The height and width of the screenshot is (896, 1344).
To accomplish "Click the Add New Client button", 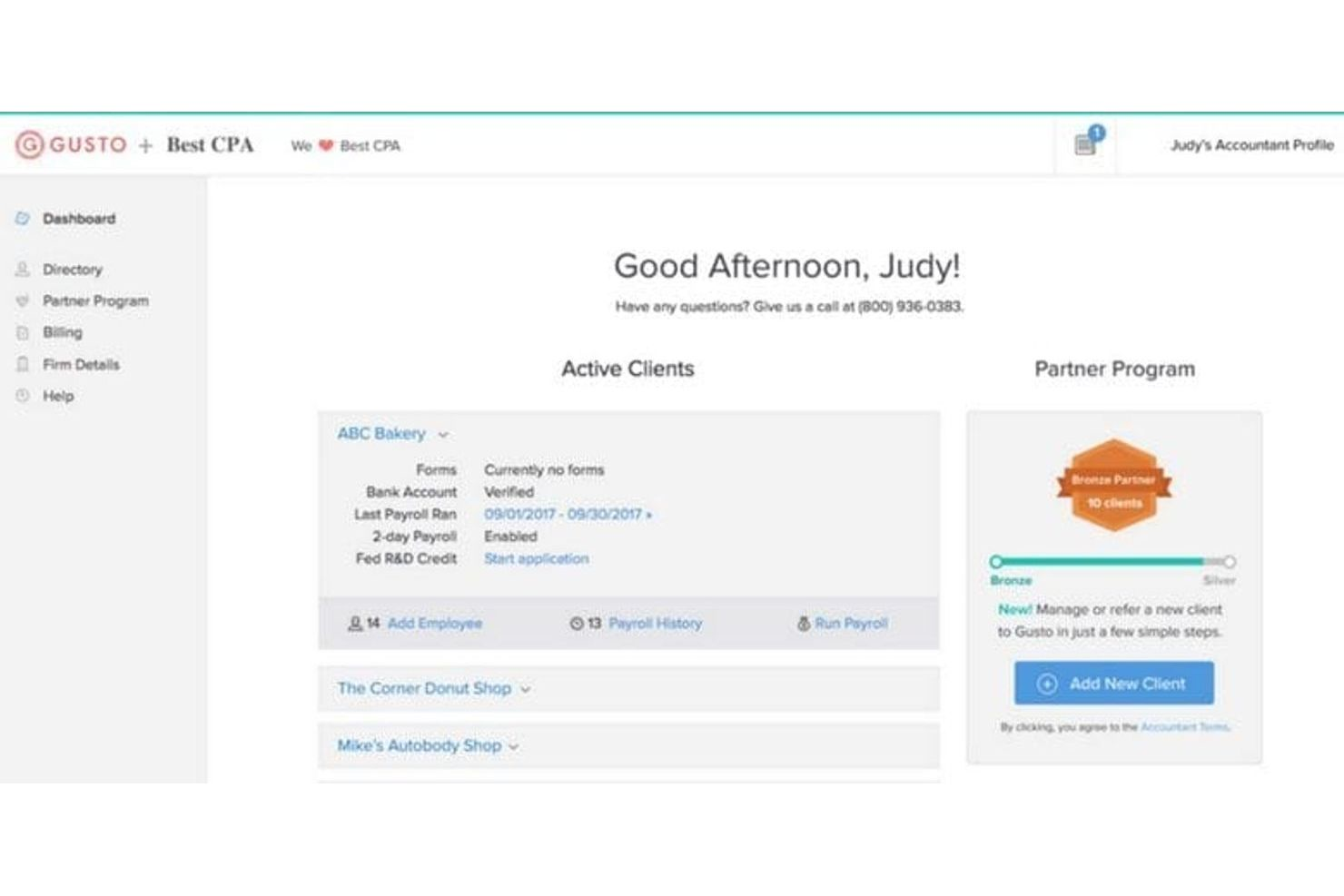I will (x=1113, y=683).
